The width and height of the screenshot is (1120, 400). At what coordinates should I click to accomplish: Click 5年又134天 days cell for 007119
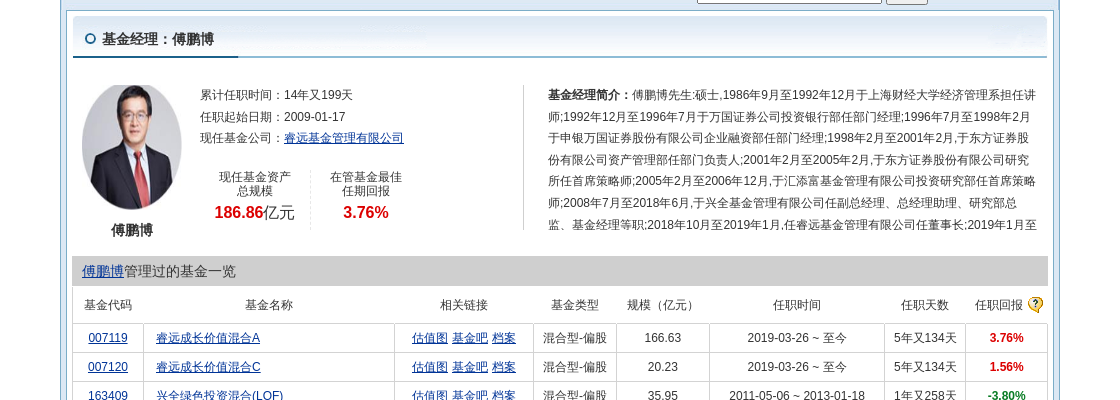pyautogui.click(x=924, y=338)
